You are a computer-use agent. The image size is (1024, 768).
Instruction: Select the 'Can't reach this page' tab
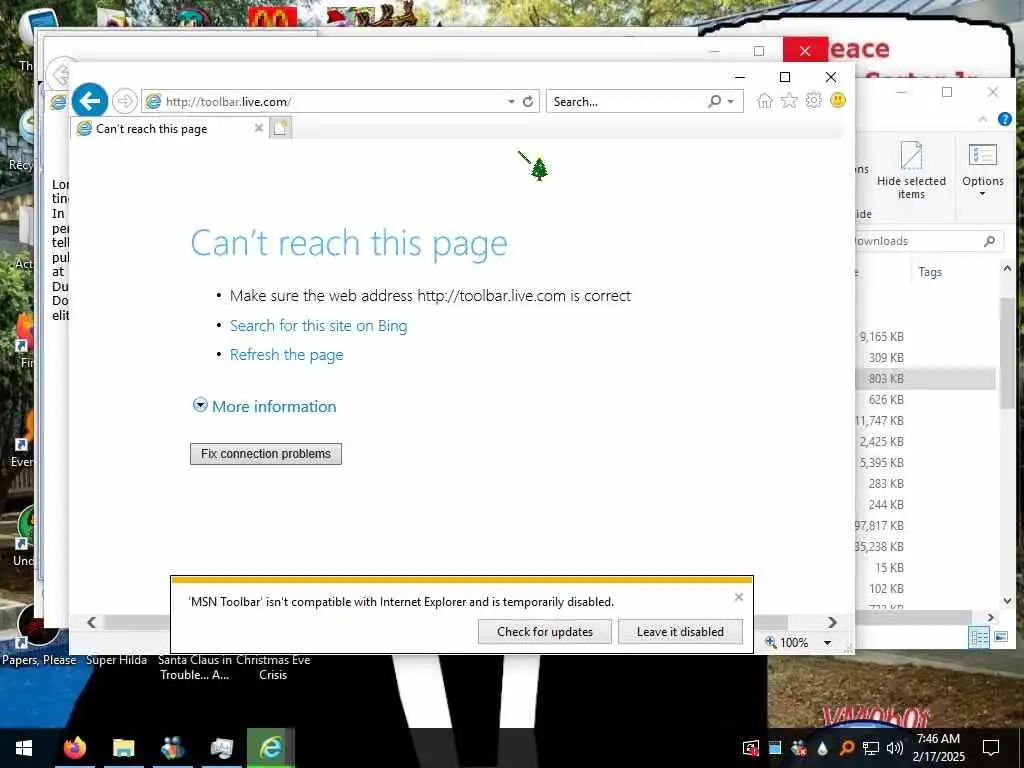(170, 129)
